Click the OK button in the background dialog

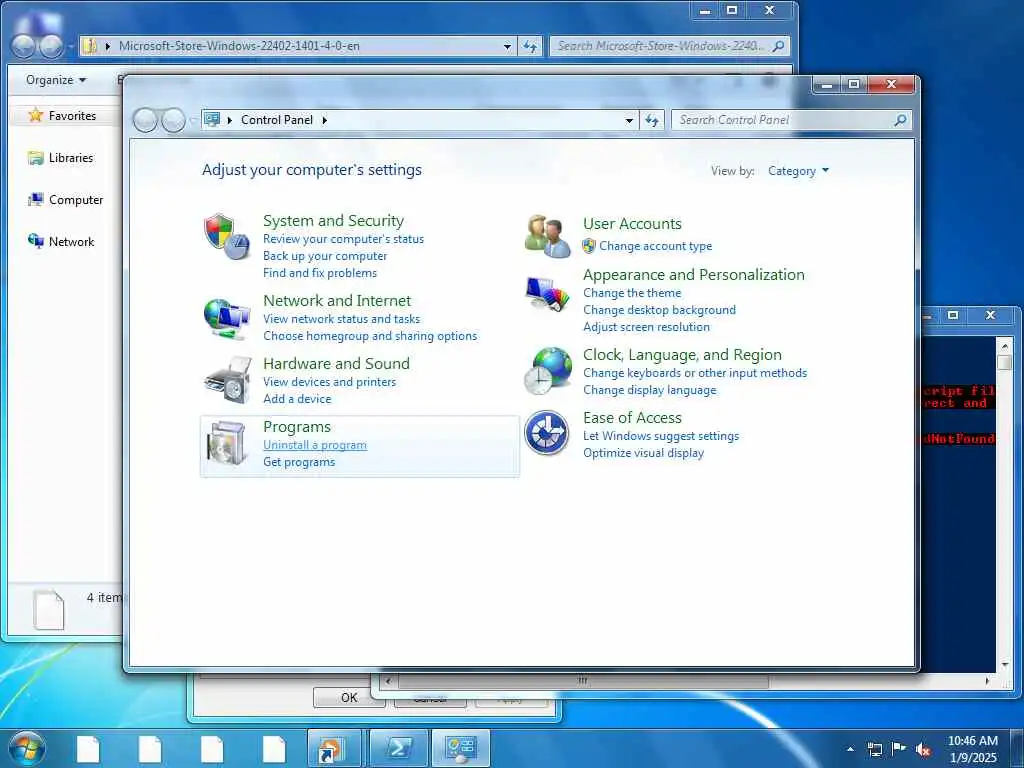(349, 697)
